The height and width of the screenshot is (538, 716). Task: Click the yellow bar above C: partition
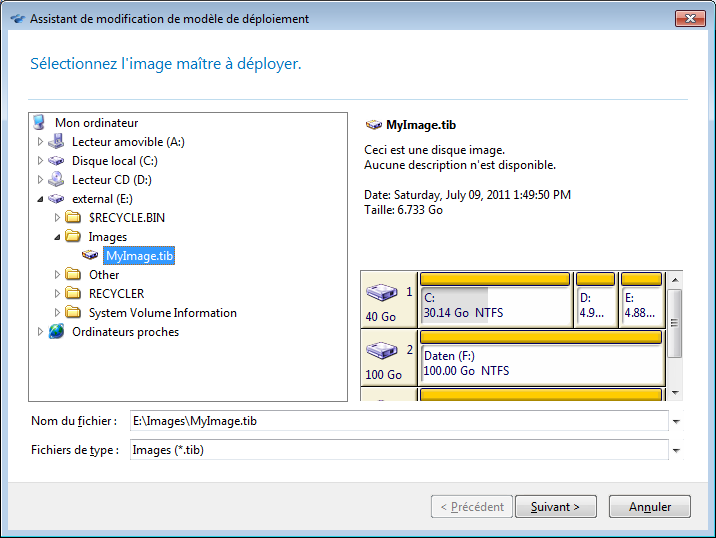494,279
